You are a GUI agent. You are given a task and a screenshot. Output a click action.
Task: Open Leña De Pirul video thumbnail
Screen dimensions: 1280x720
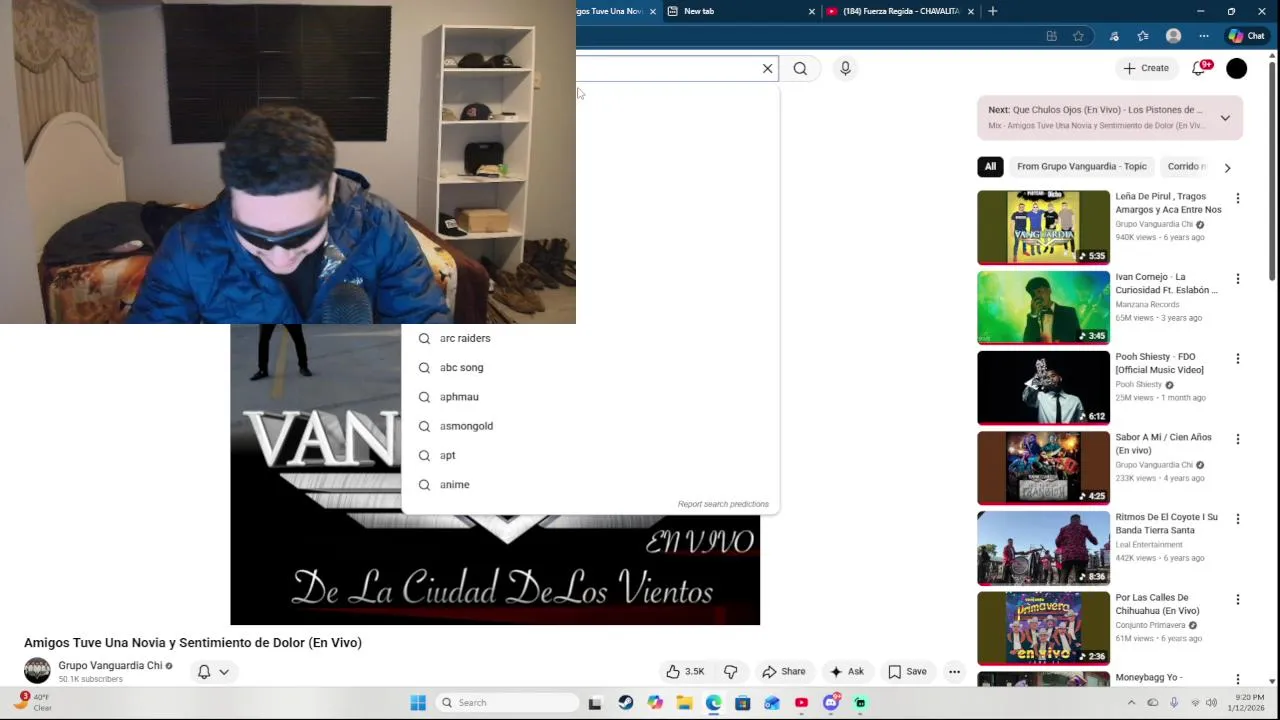coord(1043,227)
